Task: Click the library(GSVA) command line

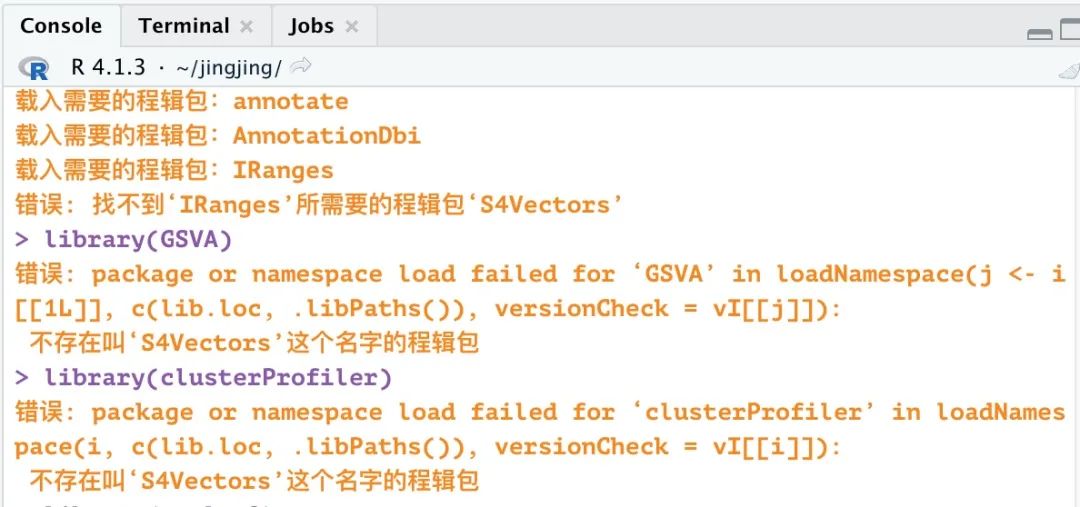Action: [x=124, y=240]
